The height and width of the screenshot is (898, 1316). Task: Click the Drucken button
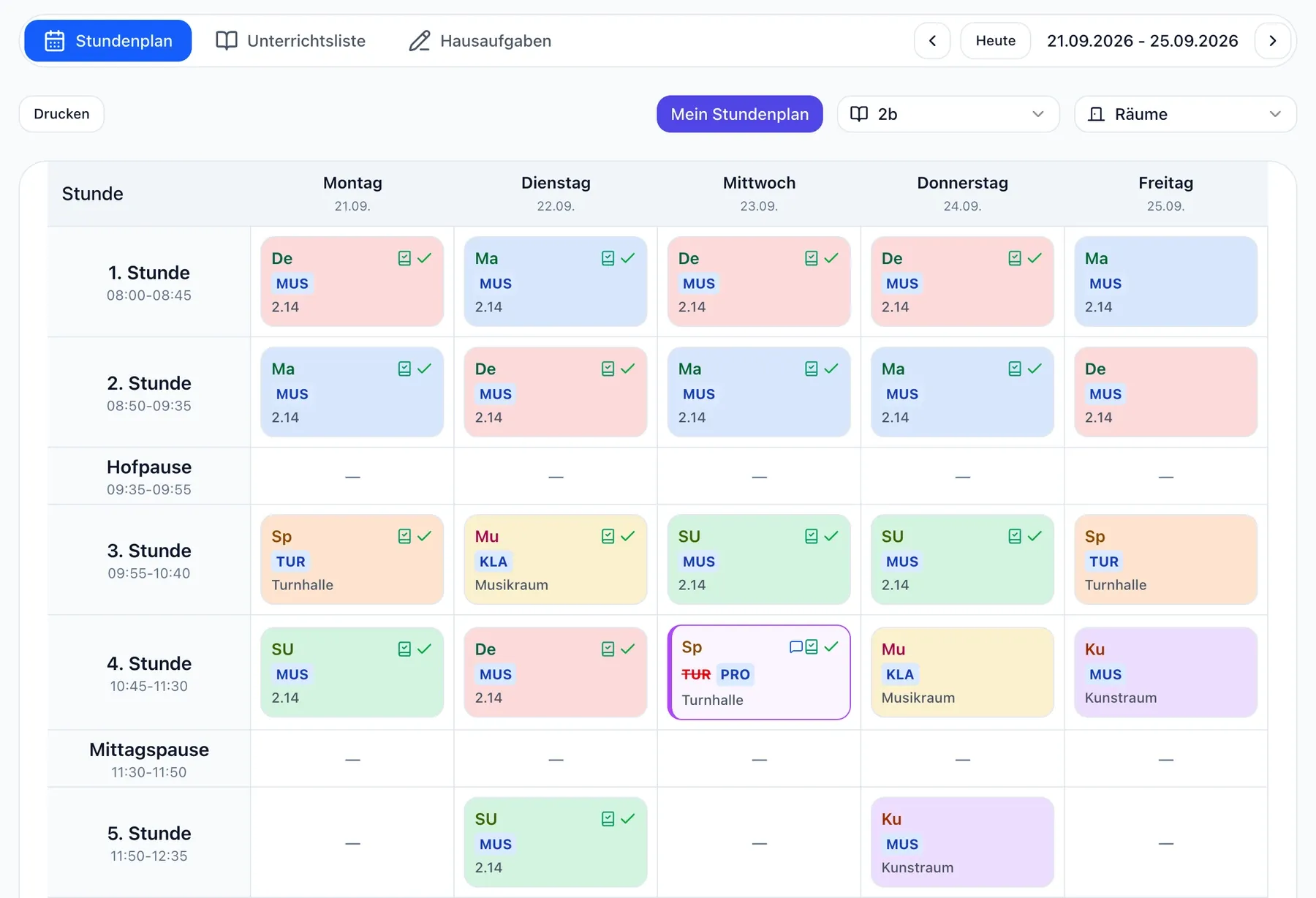(x=61, y=114)
